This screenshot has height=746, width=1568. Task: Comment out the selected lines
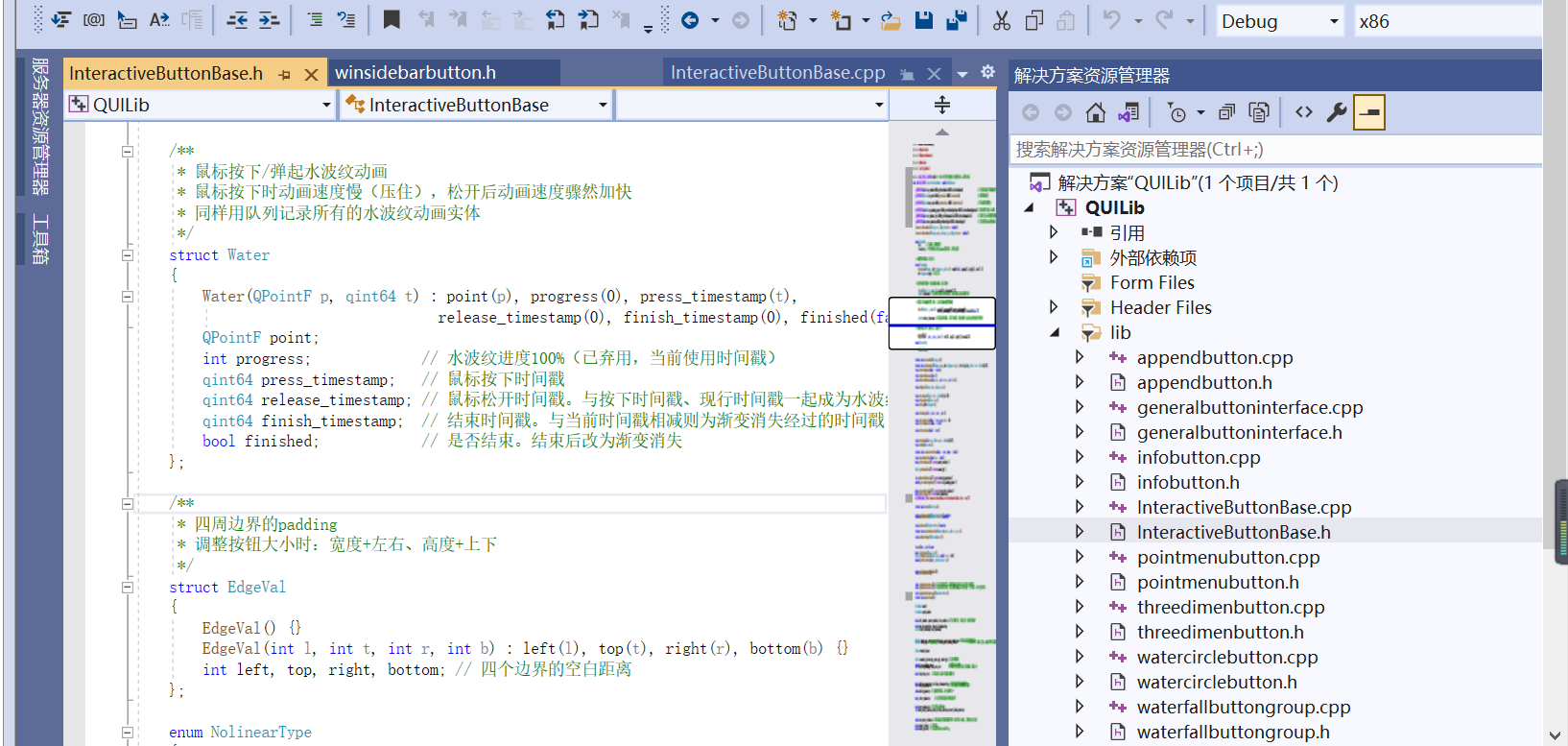click(315, 20)
